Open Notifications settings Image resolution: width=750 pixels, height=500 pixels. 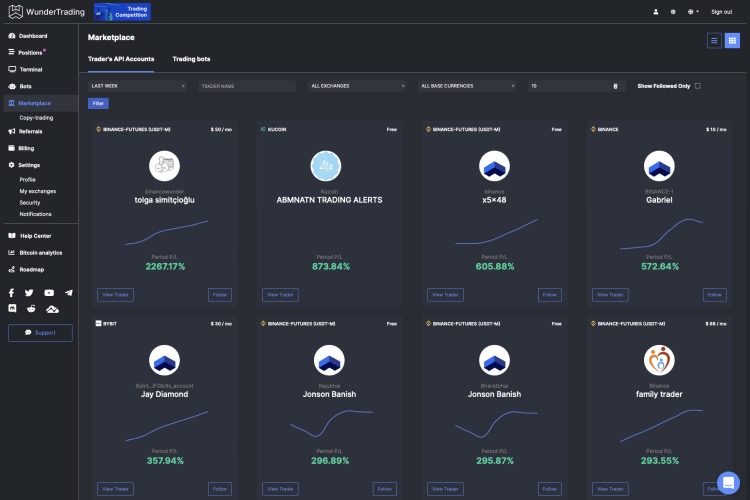pos(35,214)
